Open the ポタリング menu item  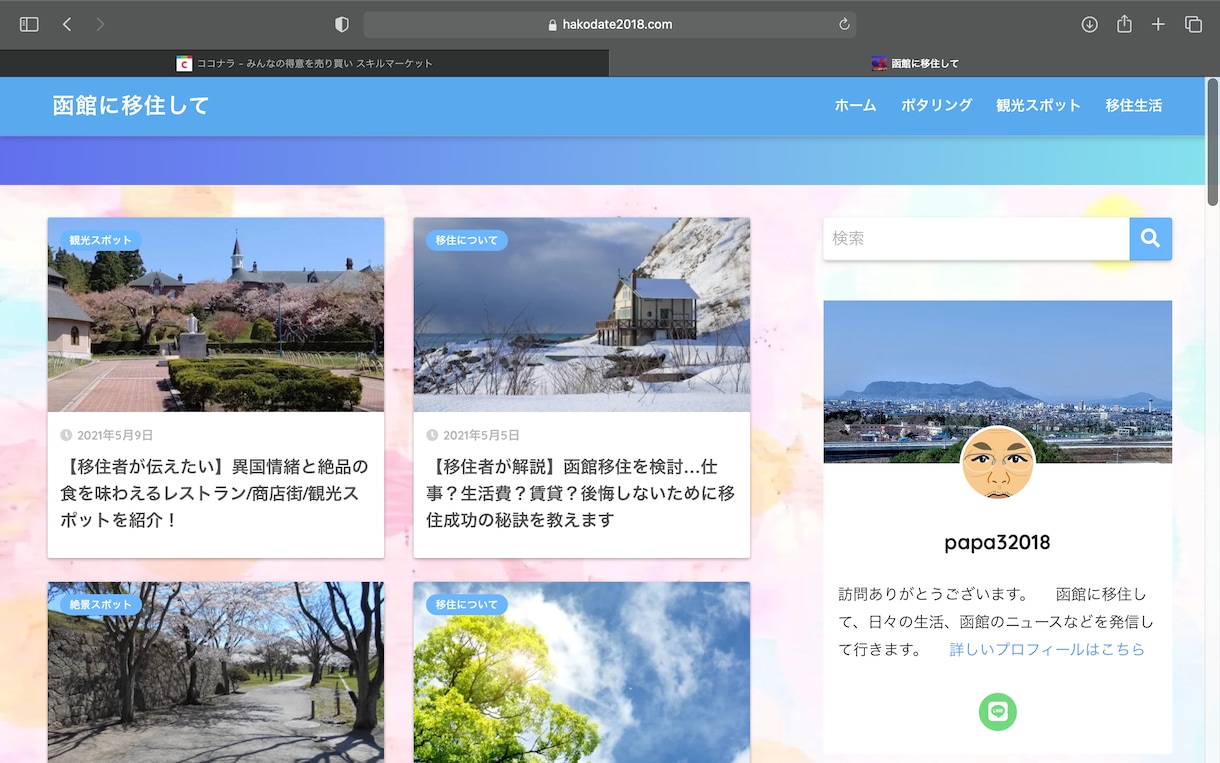point(936,105)
